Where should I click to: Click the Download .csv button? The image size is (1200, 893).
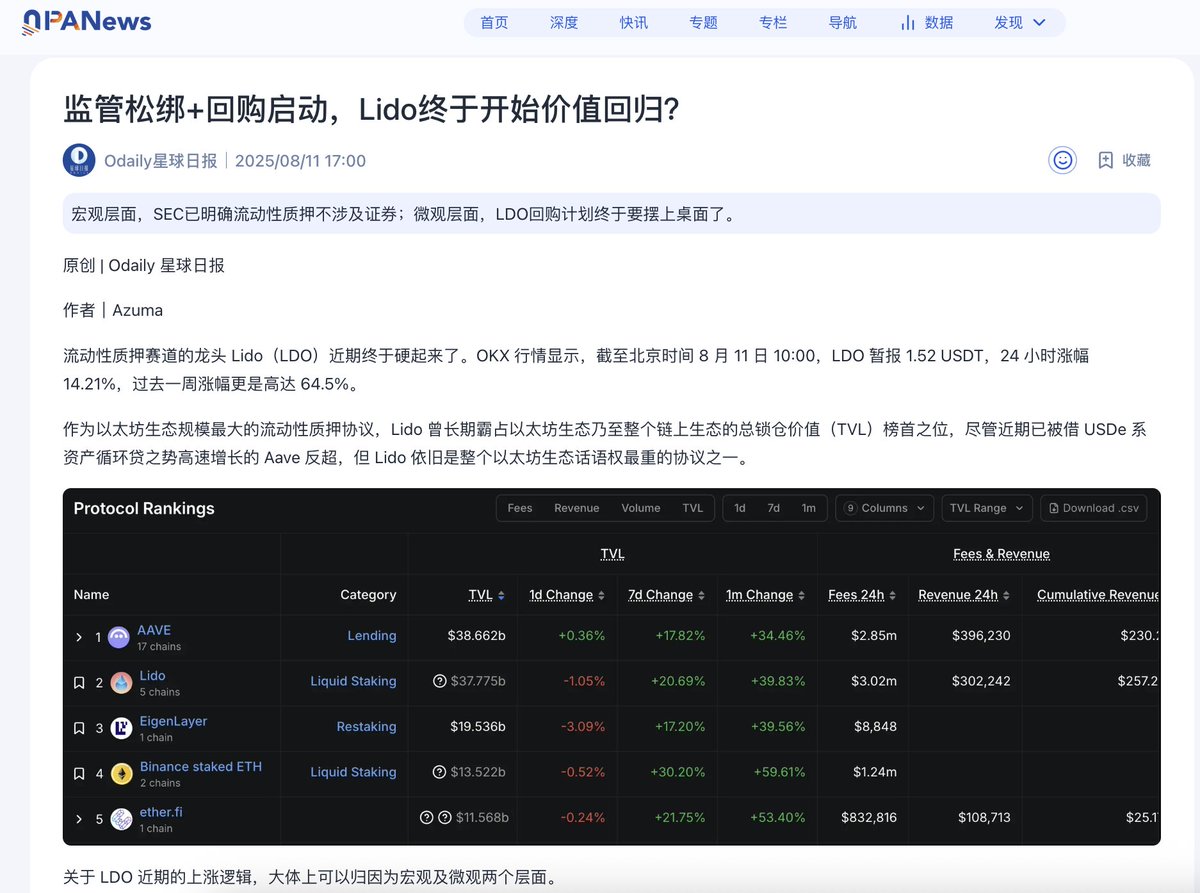click(1094, 508)
